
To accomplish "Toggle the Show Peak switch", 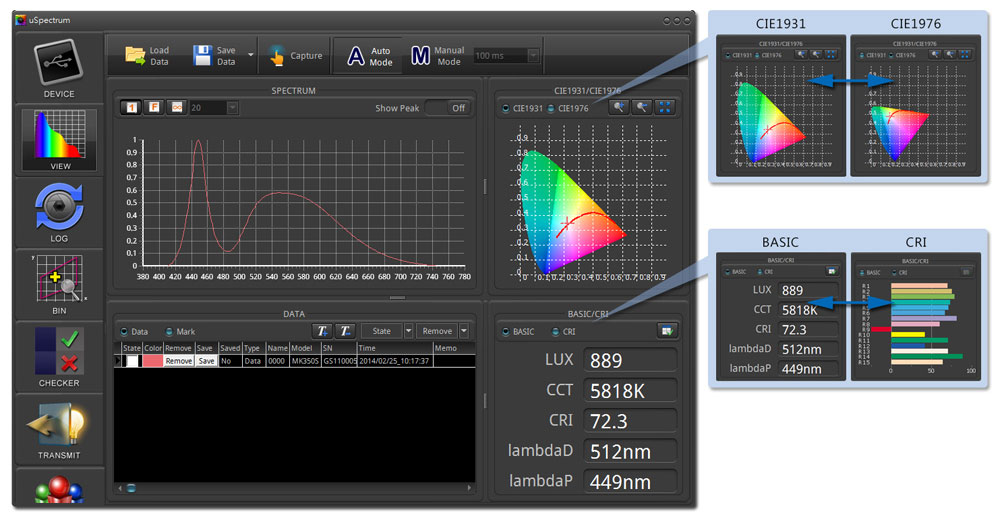I will coord(447,108).
